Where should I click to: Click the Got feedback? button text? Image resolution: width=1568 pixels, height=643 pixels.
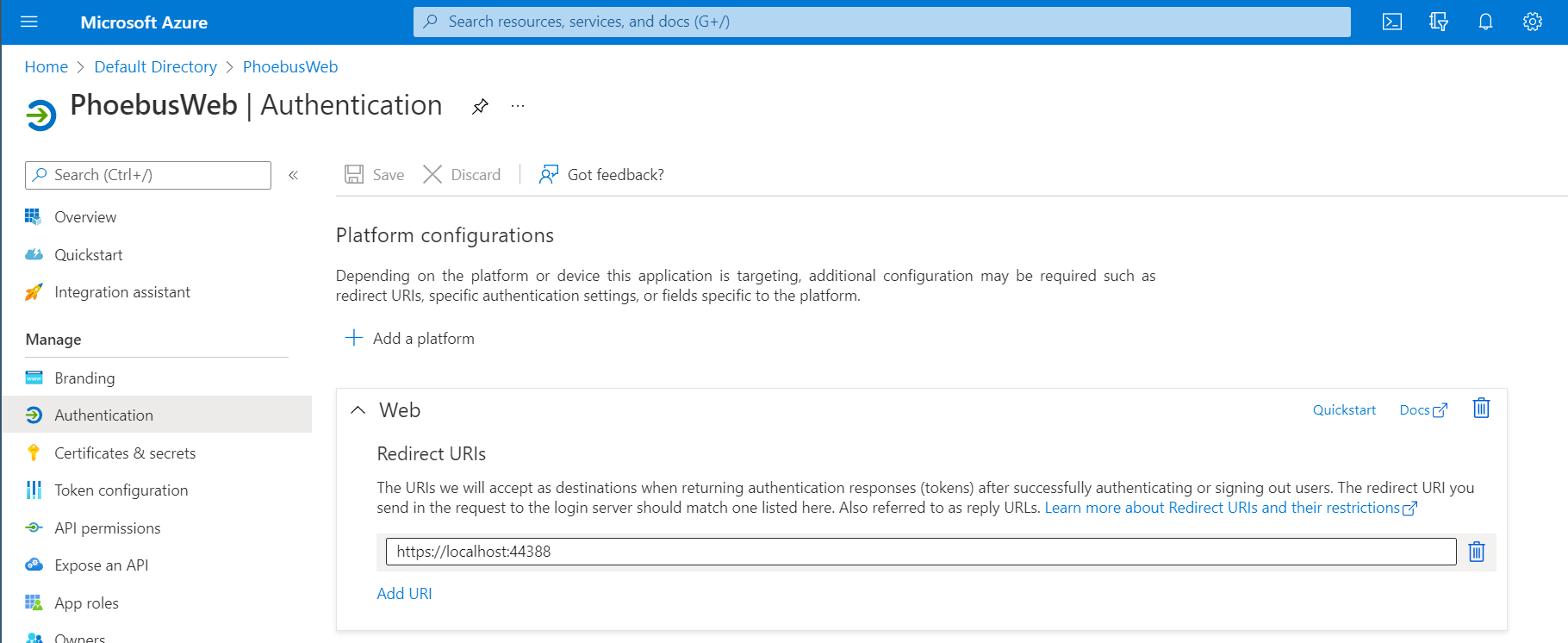(x=615, y=174)
